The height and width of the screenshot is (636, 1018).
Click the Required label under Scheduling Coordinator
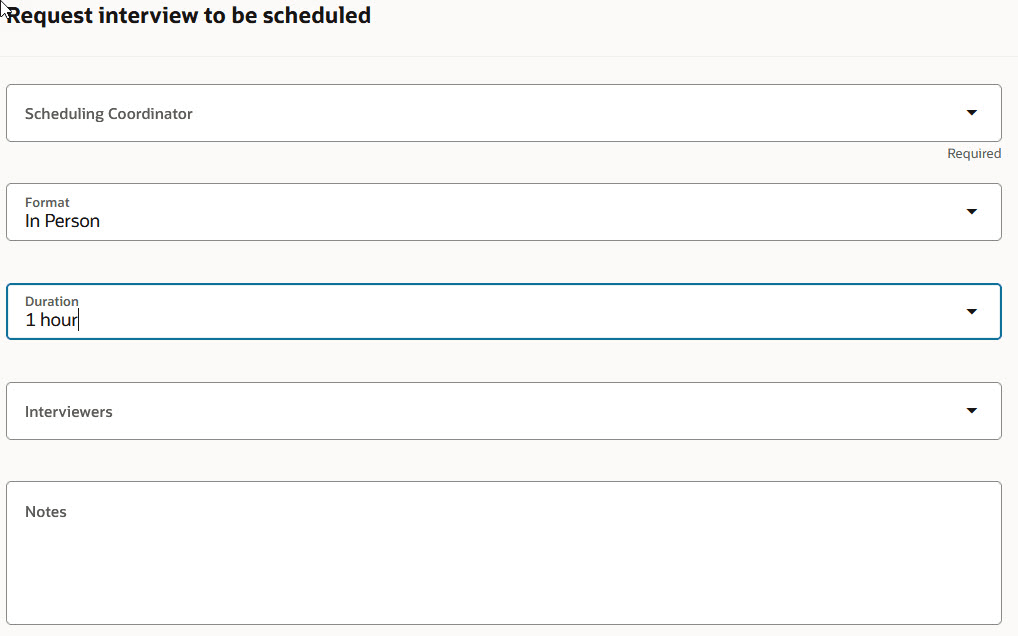click(x=974, y=153)
